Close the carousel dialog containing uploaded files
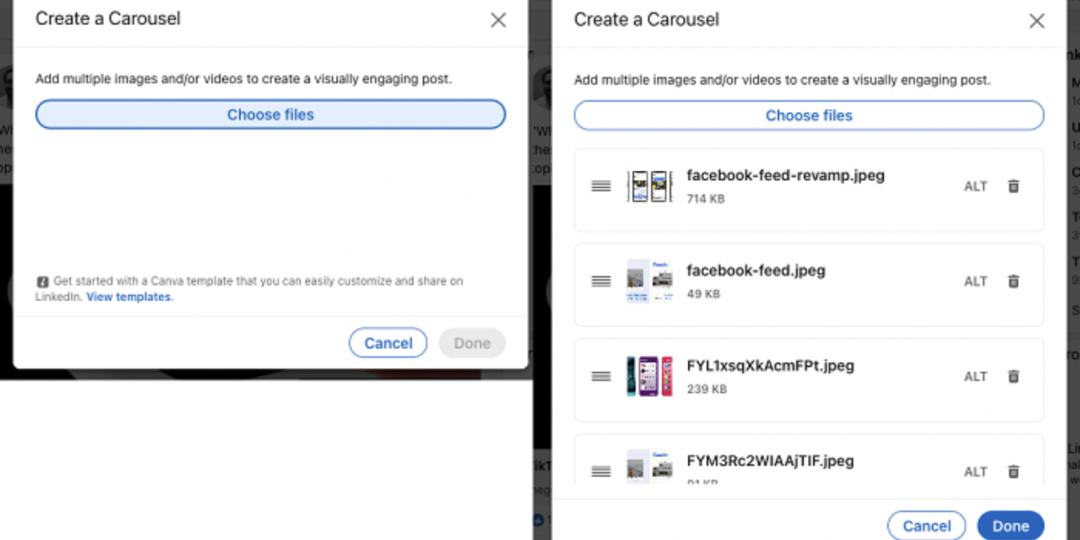 pos(1037,21)
